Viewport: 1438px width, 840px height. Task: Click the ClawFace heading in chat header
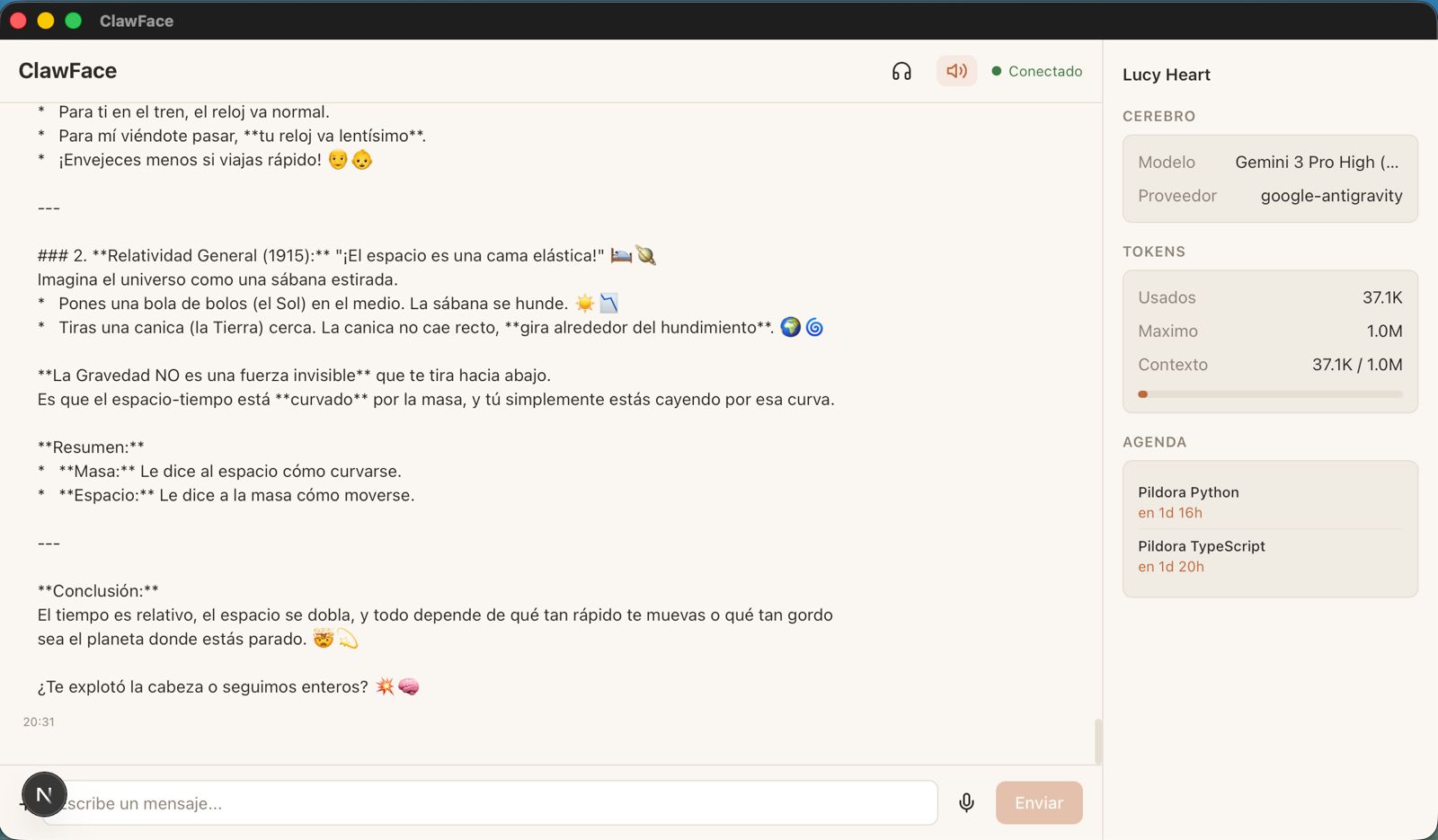pos(67,71)
